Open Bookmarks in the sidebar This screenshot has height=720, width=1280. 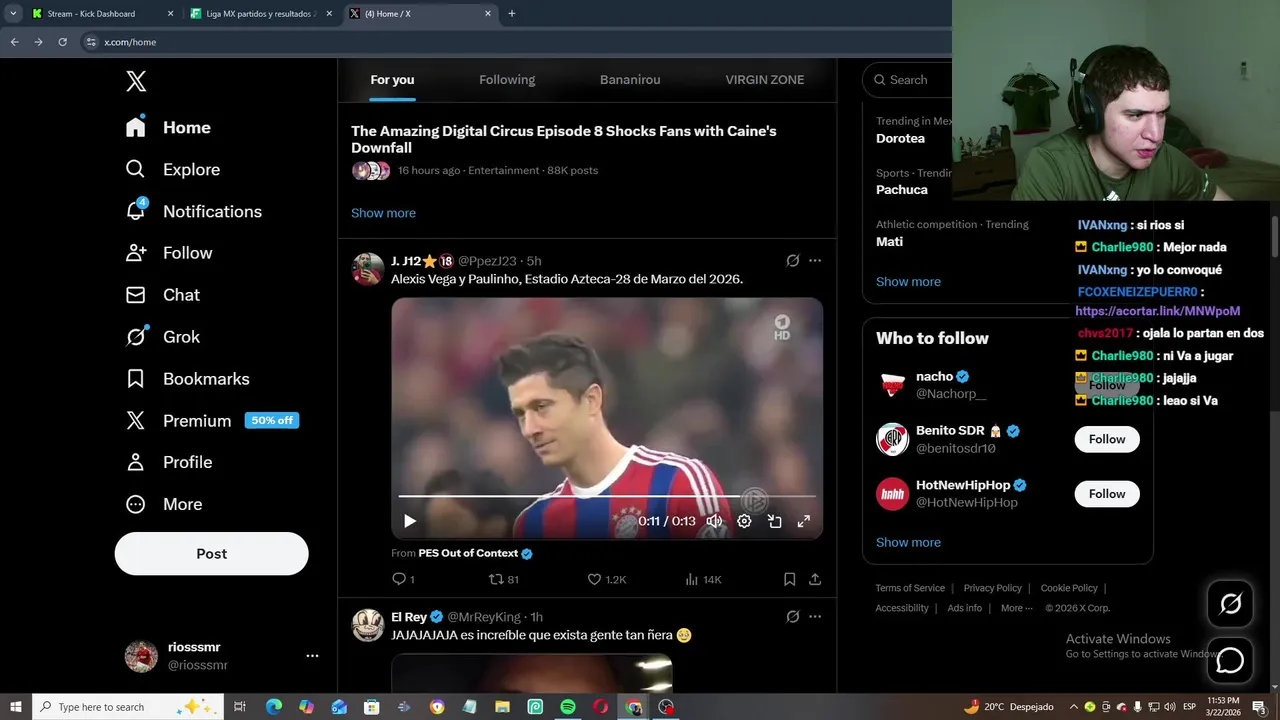tap(187, 379)
